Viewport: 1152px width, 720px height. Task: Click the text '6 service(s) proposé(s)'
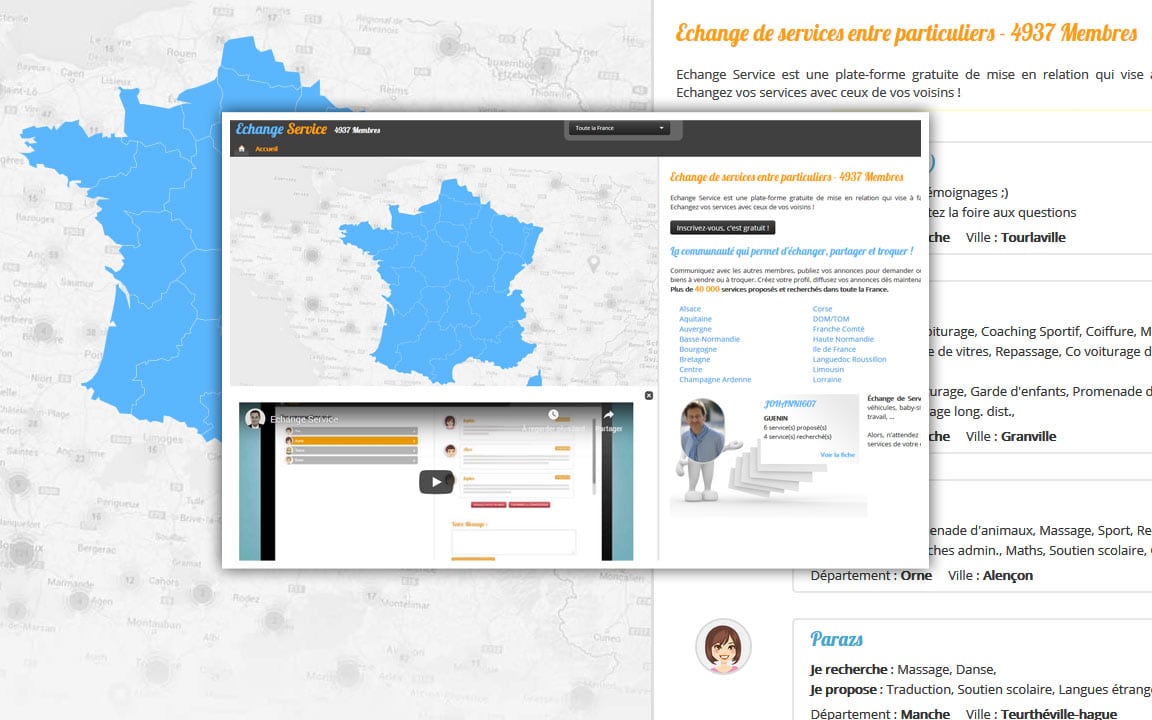point(795,428)
